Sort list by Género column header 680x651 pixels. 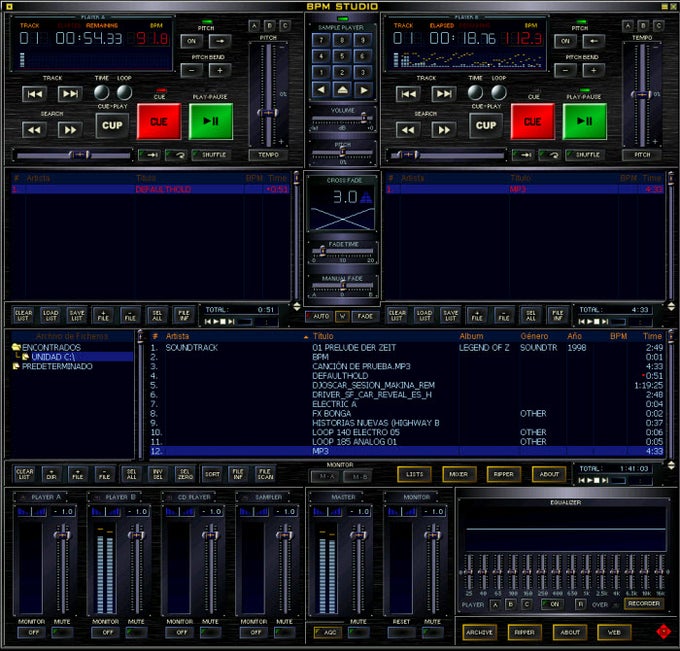point(534,336)
